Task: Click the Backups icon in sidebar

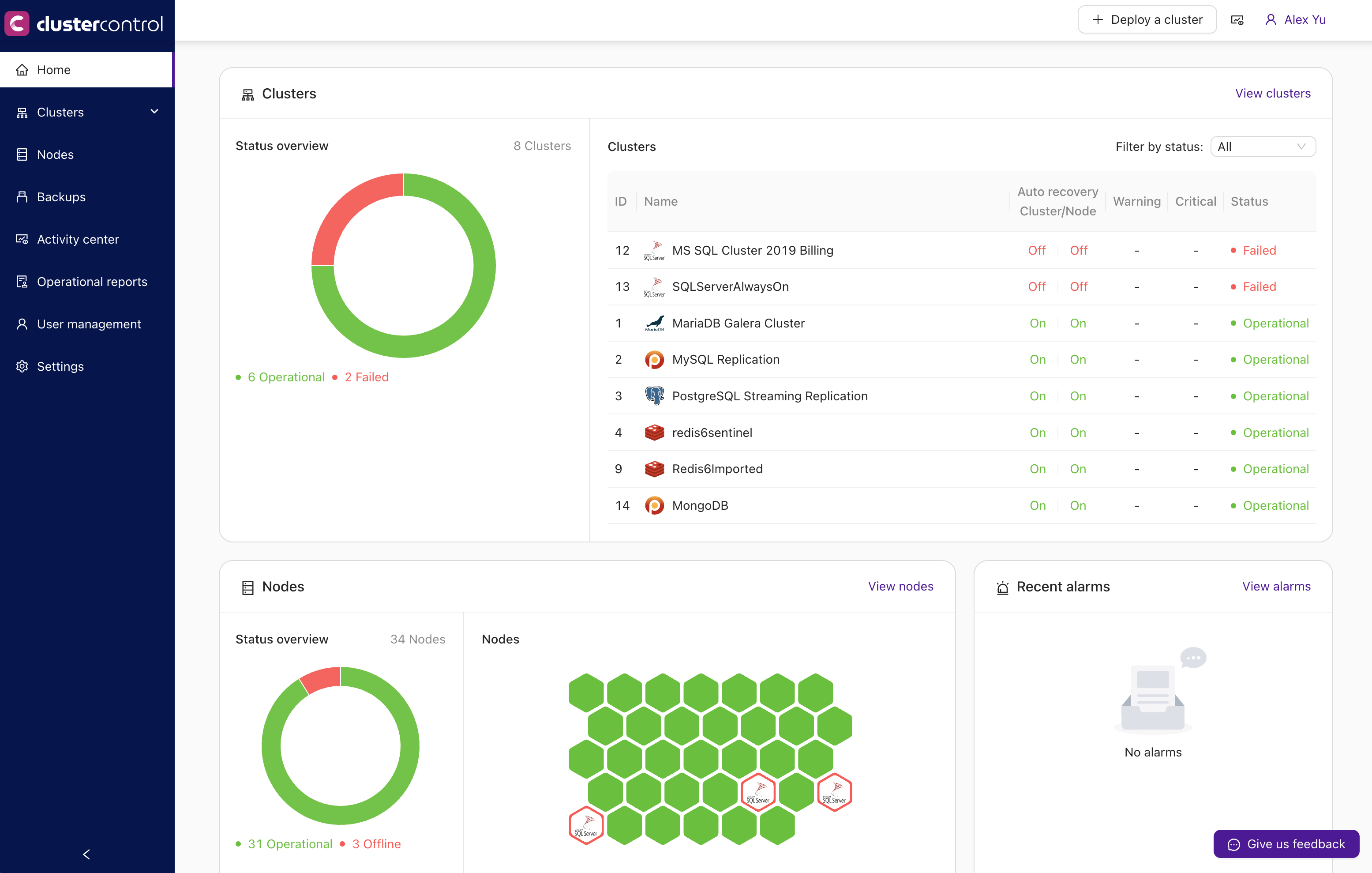Action: coord(22,196)
